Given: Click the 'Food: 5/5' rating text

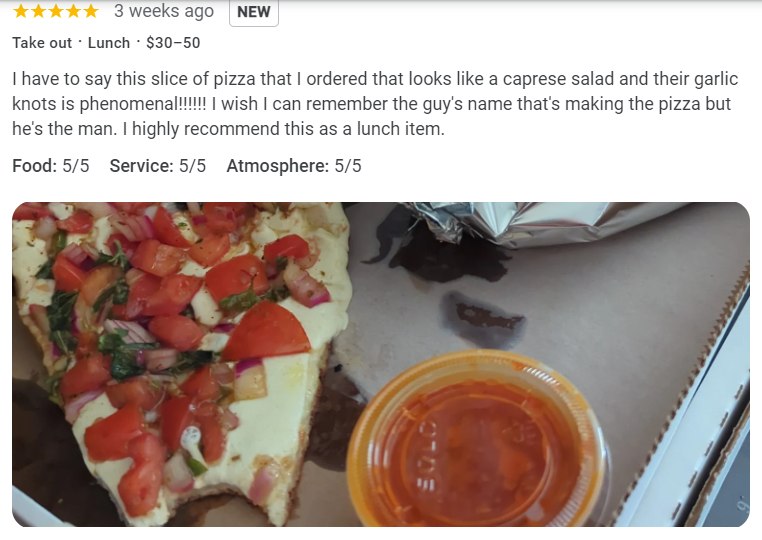Looking at the screenshot, I should click(51, 166).
